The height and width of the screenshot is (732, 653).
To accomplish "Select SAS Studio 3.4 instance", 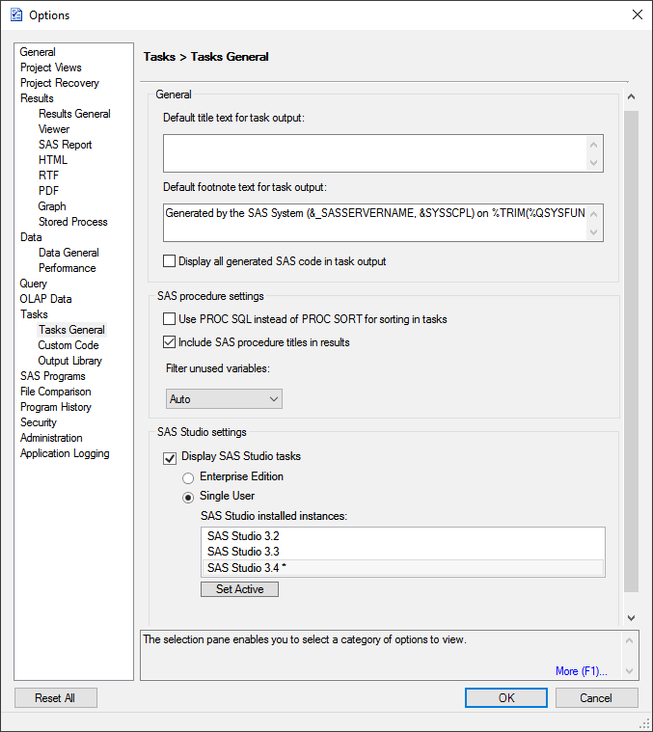I will (403, 568).
